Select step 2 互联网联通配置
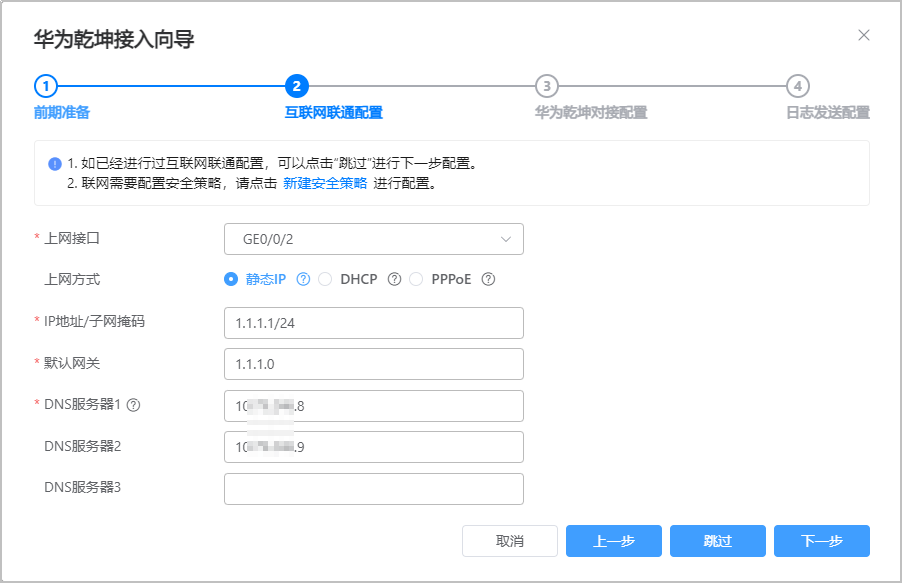 click(297, 86)
